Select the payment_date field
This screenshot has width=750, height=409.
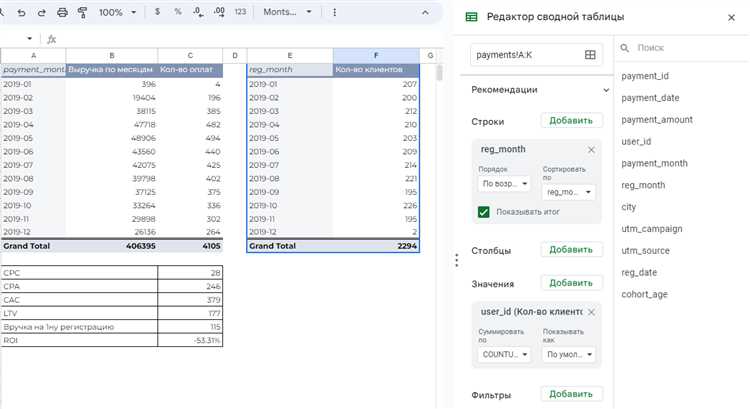(650, 98)
